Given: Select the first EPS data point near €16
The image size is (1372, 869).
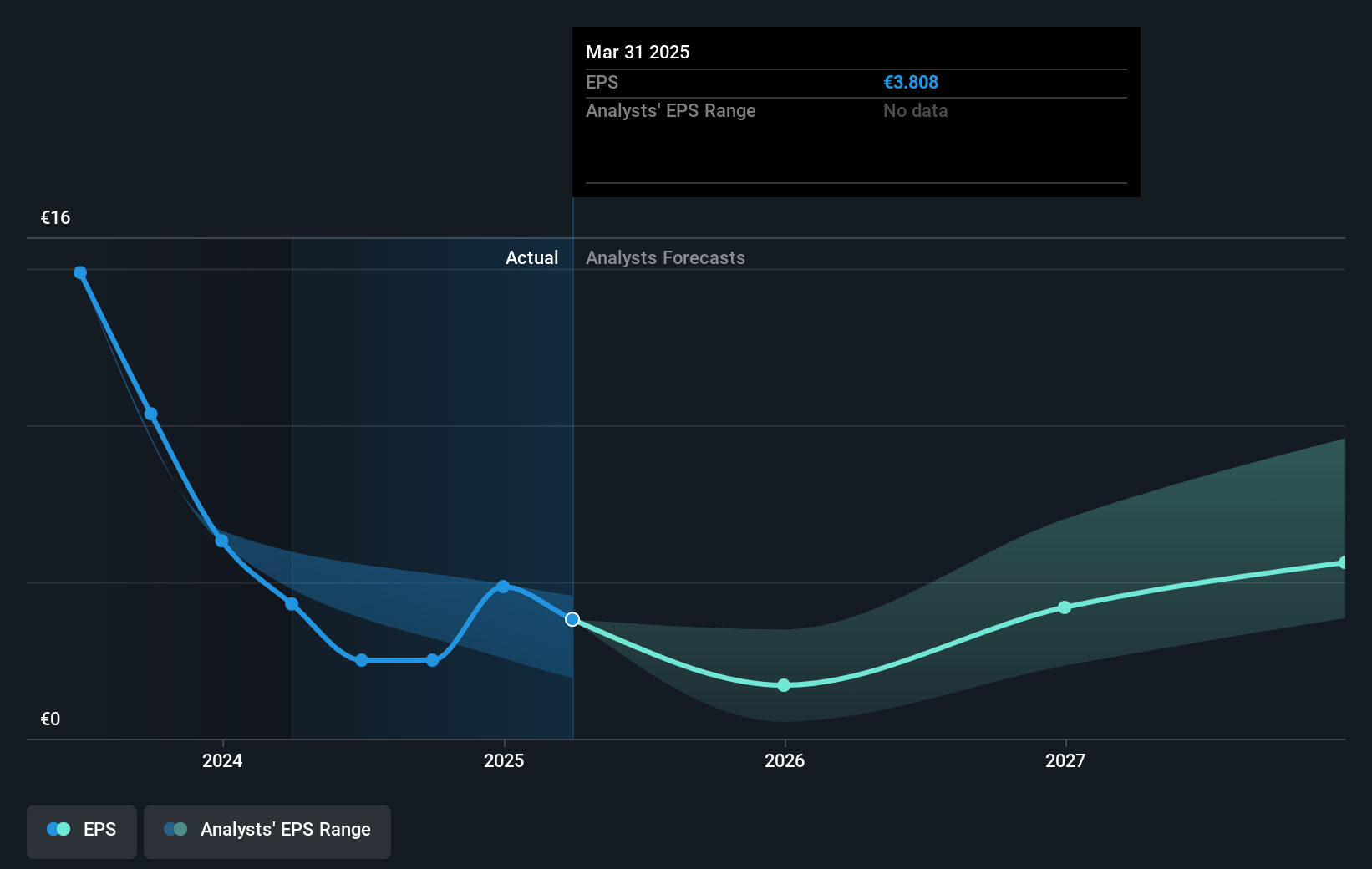Looking at the screenshot, I should point(80,272).
